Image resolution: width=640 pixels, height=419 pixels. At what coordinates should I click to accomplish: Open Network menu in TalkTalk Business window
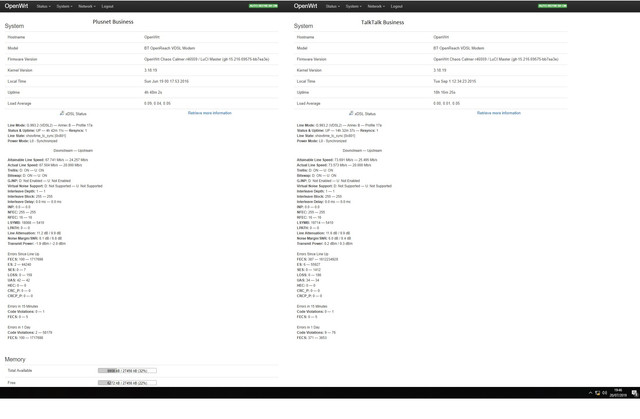pos(376,7)
